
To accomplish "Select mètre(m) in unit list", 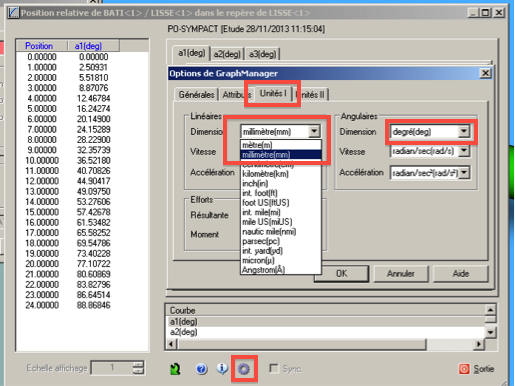I will tap(281, 145).
